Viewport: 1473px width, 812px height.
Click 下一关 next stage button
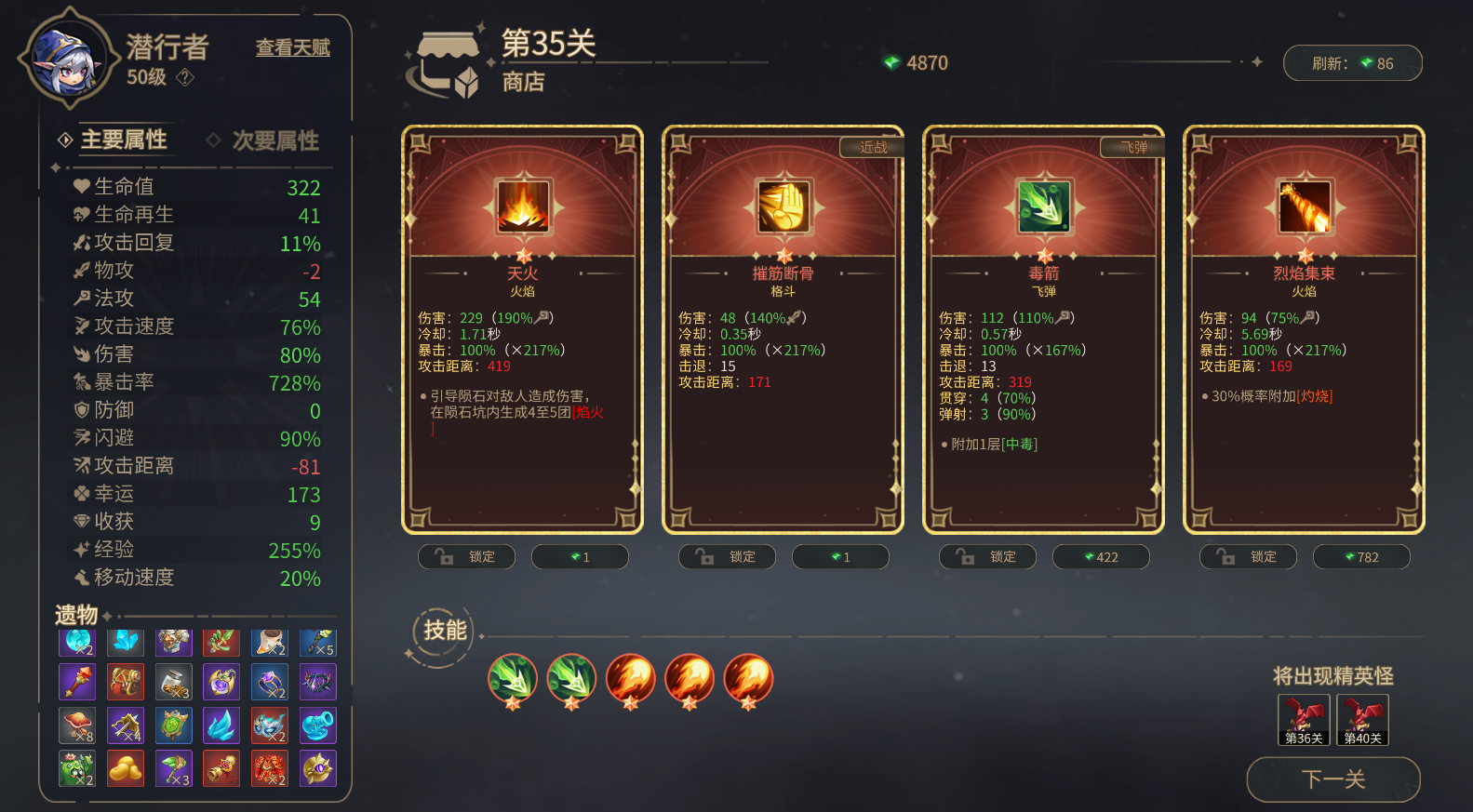(1333, 779)
